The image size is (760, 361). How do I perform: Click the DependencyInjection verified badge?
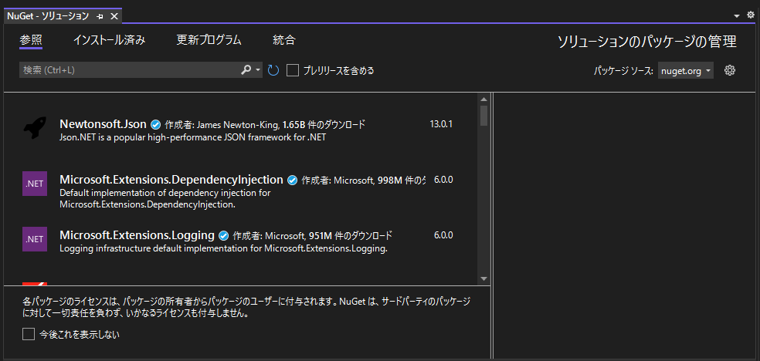click(x=292, y=181)
